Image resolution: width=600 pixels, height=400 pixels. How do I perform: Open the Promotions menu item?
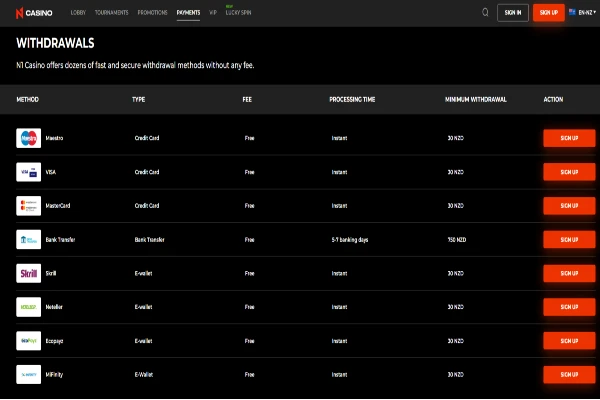(x=150, y=13)
